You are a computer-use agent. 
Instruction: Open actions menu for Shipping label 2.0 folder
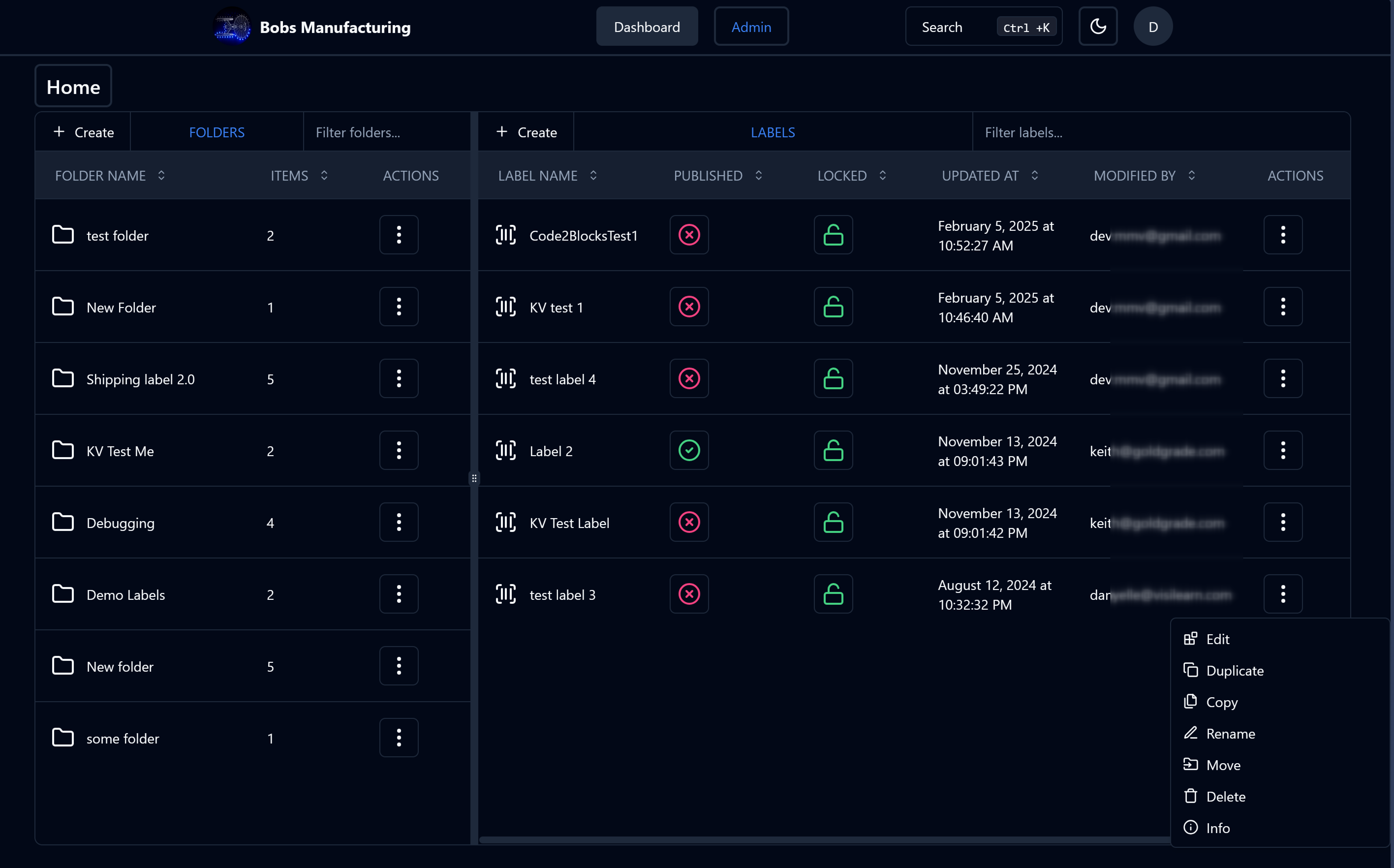[x=398, y=379]
